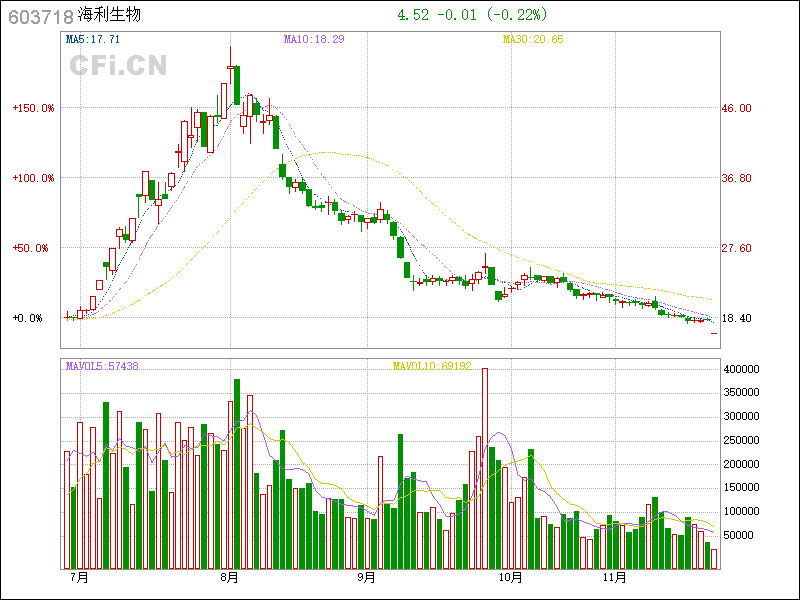800x600 pixels.
Task: Click the CFi.CN watermark logo
Action: (117, 65)
